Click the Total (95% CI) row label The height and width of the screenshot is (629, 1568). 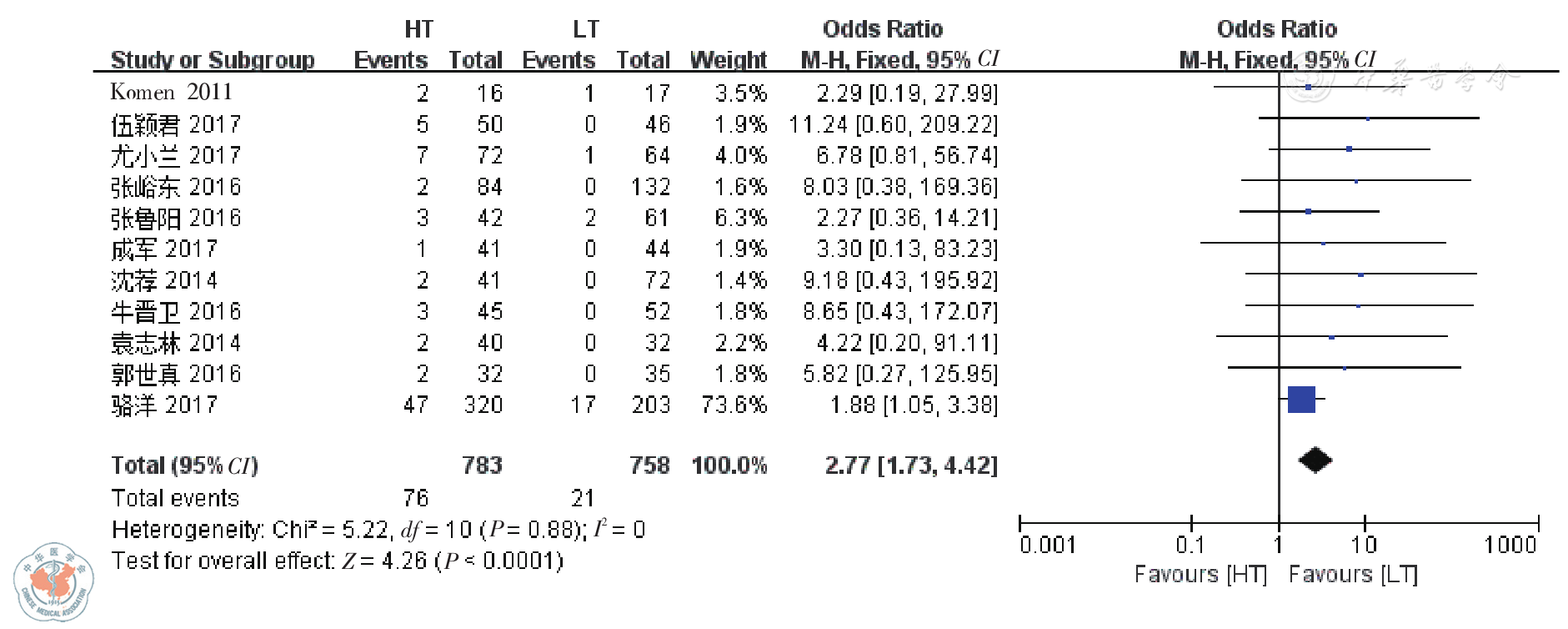[184, 465]
